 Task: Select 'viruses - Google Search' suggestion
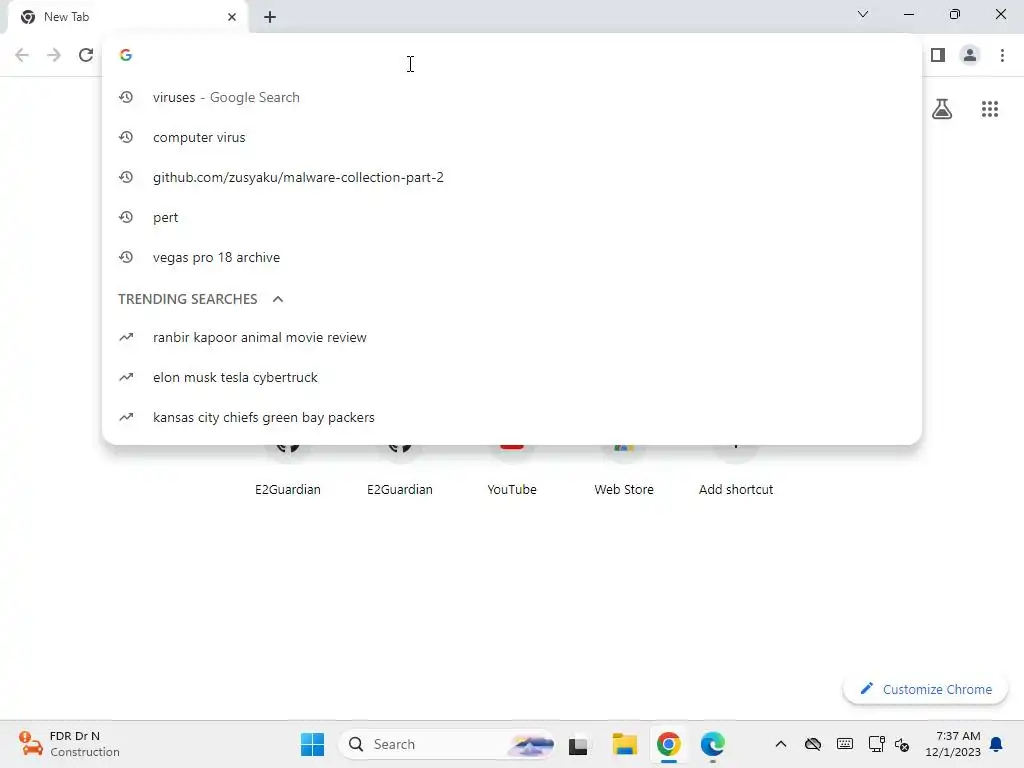coord(512,97)
